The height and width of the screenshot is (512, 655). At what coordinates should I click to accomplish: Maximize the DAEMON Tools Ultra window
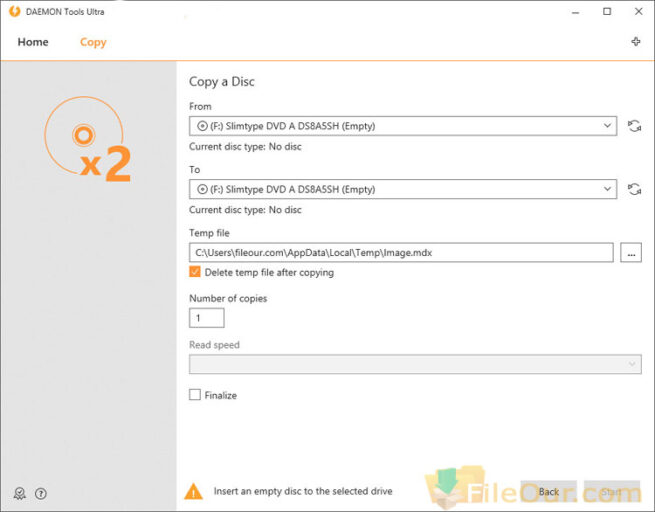[x=607, y=12]
